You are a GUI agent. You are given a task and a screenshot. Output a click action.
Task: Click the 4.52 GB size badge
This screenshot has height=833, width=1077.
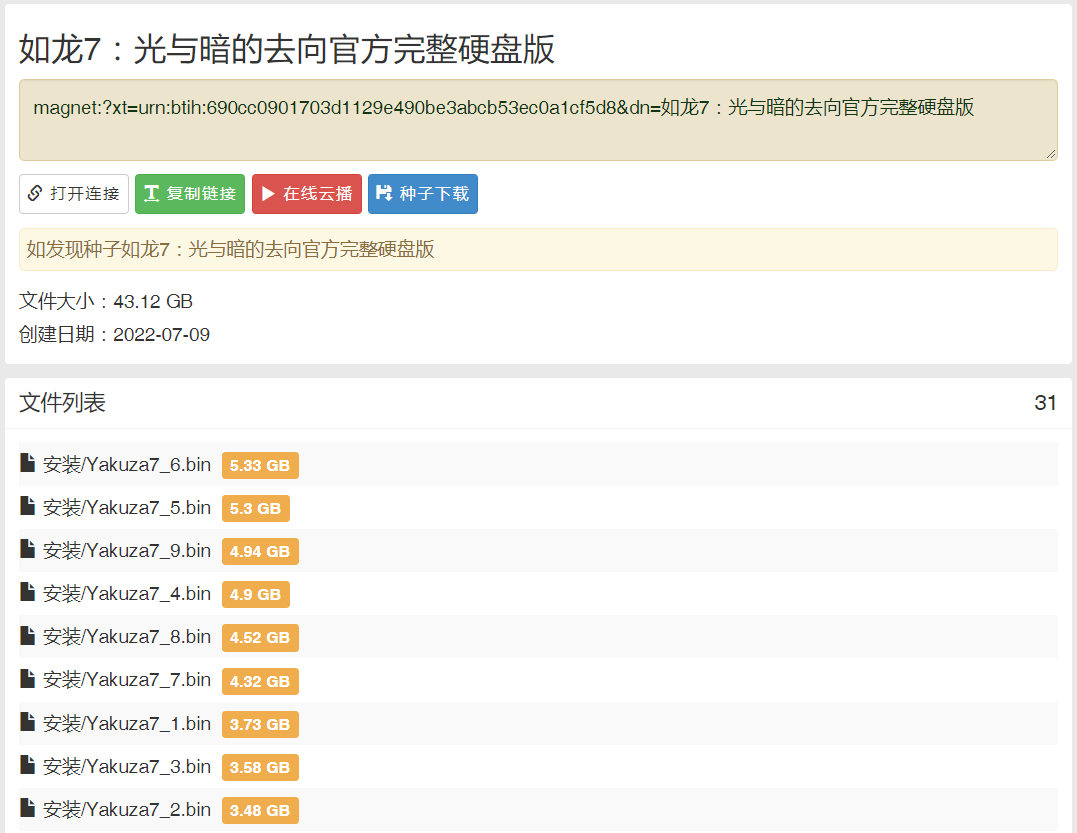tap(260, 638)
